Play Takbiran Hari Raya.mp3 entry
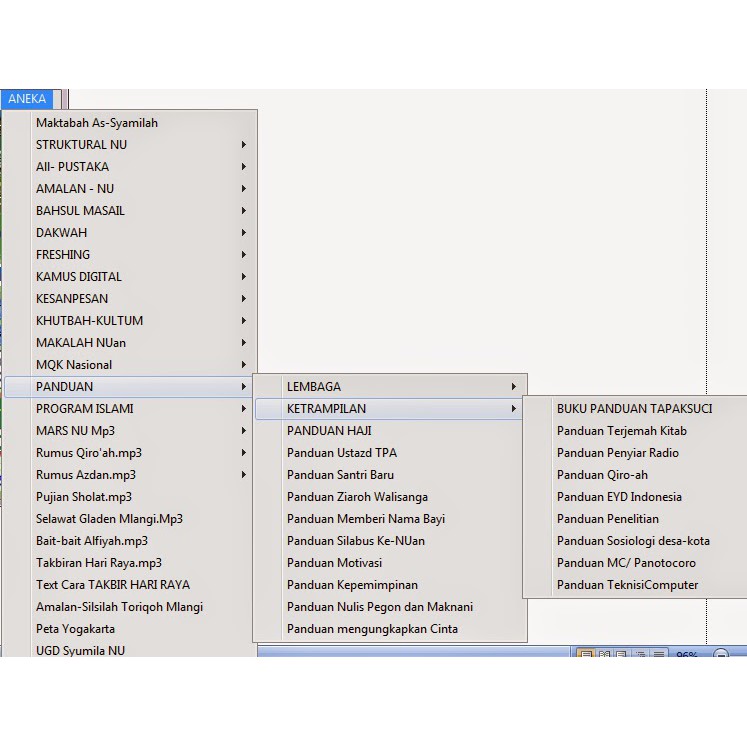 [x=98, y=563]
